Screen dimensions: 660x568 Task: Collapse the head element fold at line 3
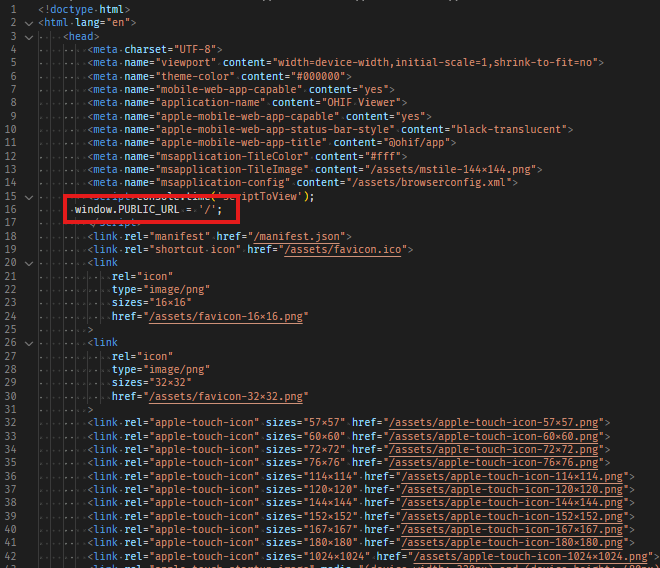pos(29,37)
